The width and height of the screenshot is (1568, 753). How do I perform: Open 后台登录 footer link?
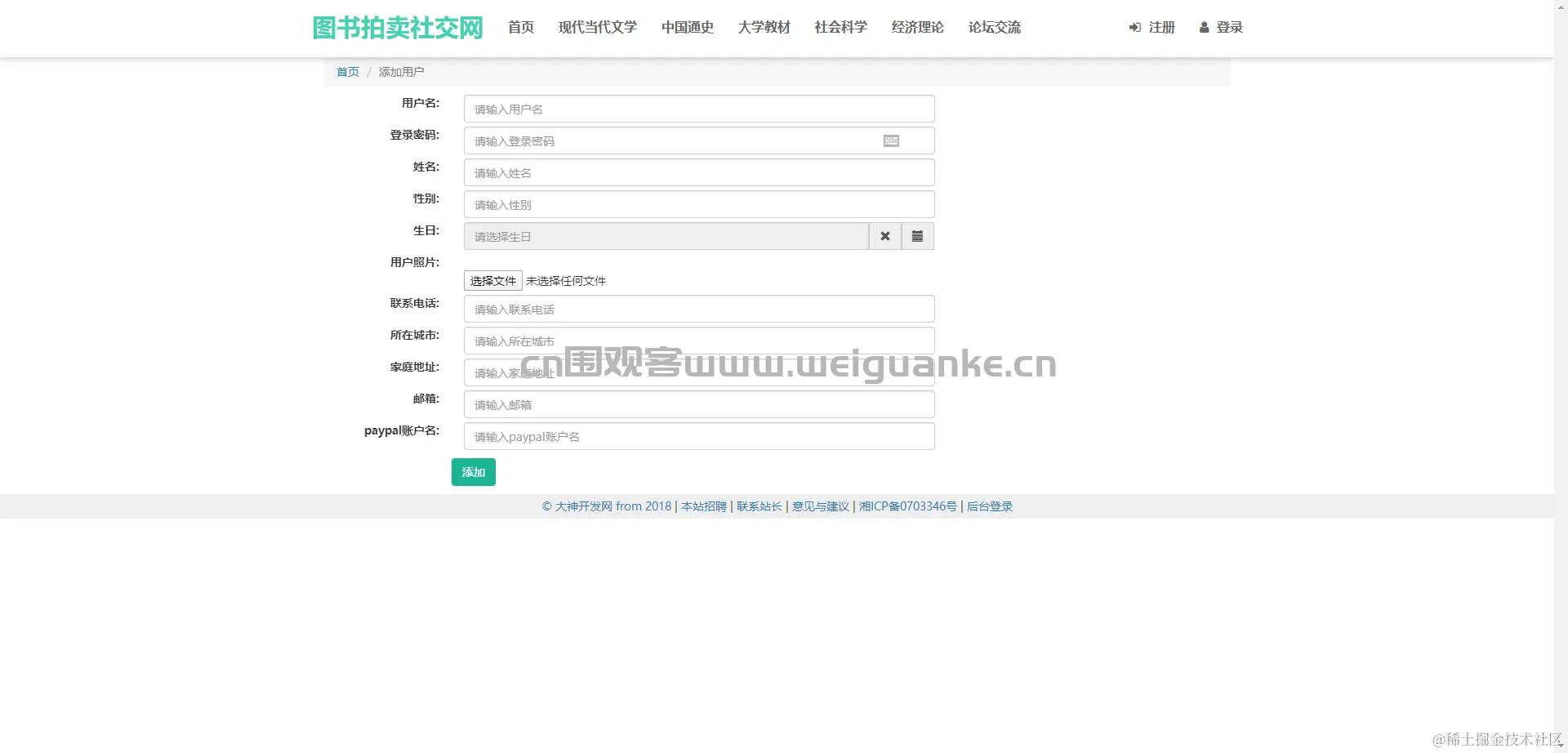990,506
